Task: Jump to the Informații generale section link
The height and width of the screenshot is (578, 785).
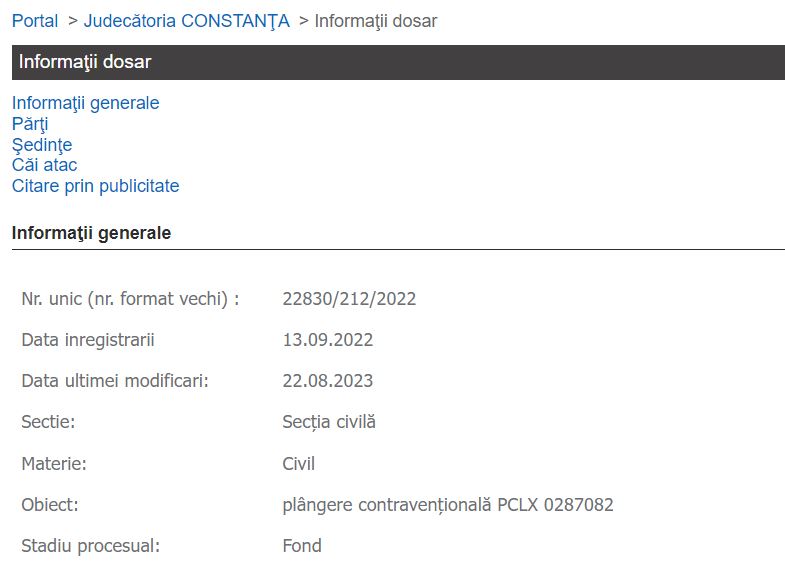Action: point(85,103)
